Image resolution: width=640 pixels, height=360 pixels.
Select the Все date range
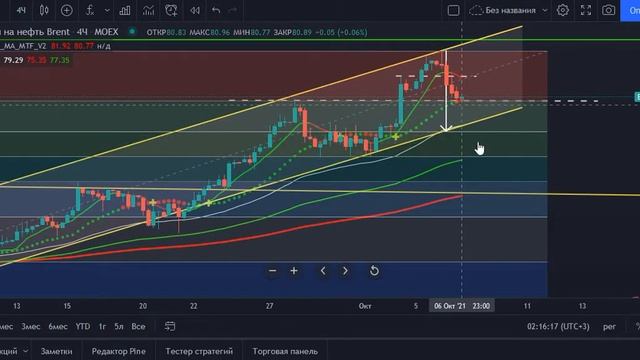pos(138,327)
